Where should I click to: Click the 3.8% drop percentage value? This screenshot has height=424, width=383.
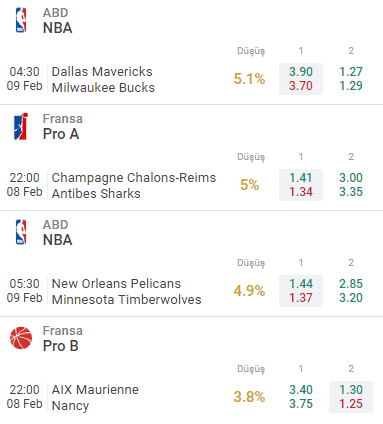pyautogui.click(x=249, y=397)
